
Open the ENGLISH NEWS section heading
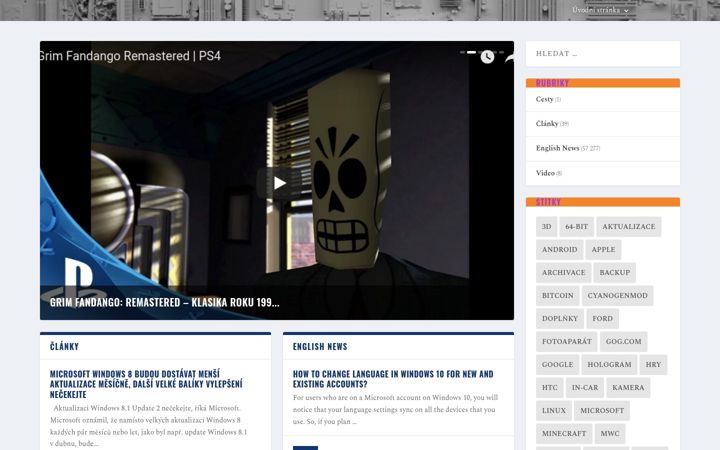point(320,346)
